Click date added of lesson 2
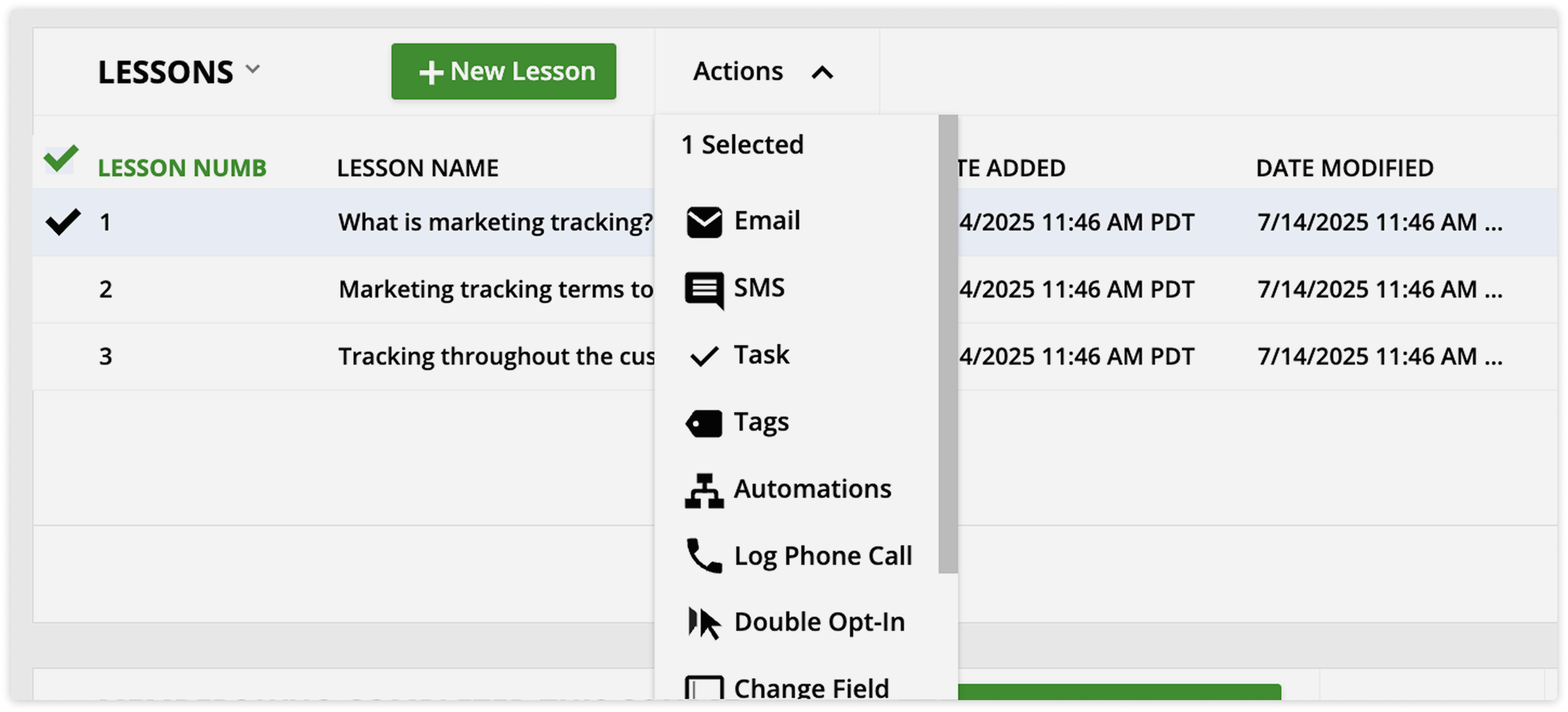Image resolution: width=1568 pixels, height=712 pixels. [x=1076, y=289]
